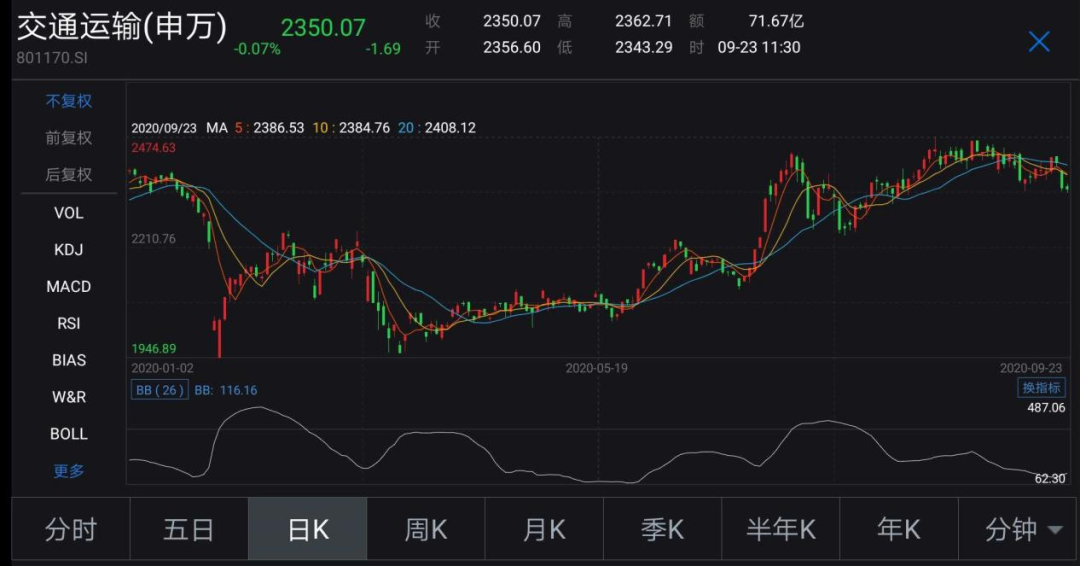Select BOLL indicator in sidebar
The width and height of the screenshot is (1080, 566).
tap(68, 434)
